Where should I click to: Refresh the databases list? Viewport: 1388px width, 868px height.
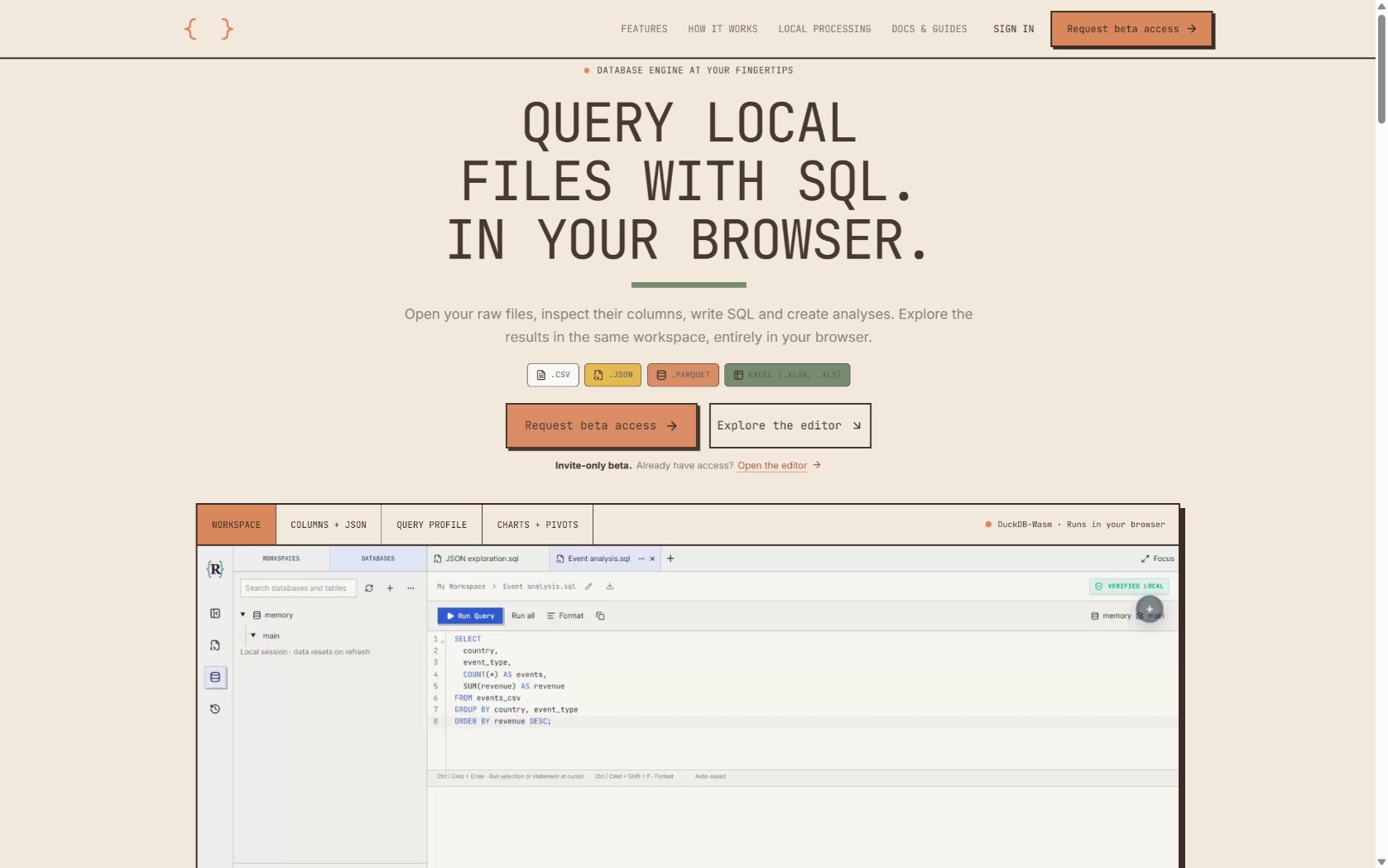coord(369,588)
